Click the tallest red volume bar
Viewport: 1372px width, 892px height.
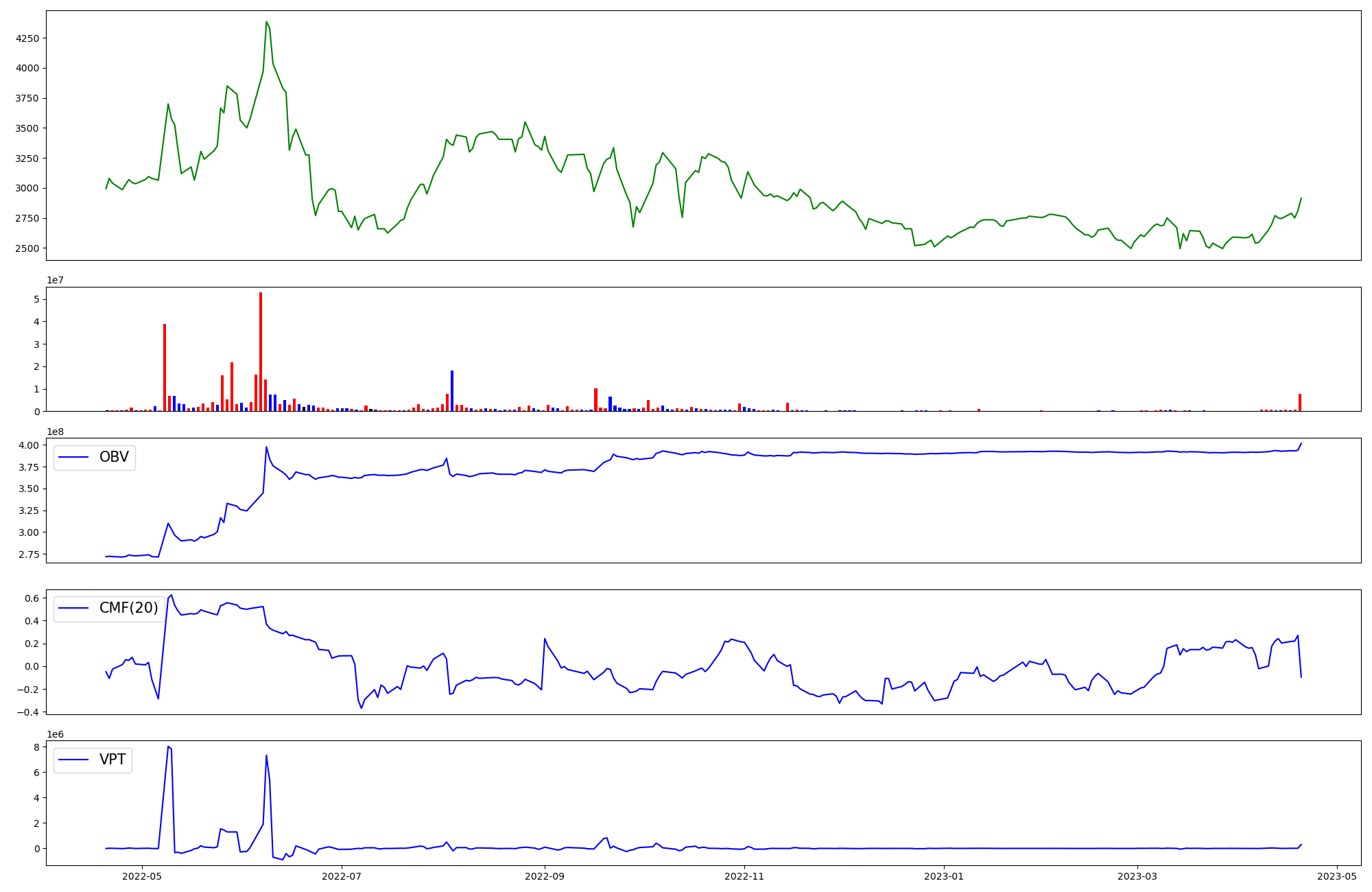(261, 351)
